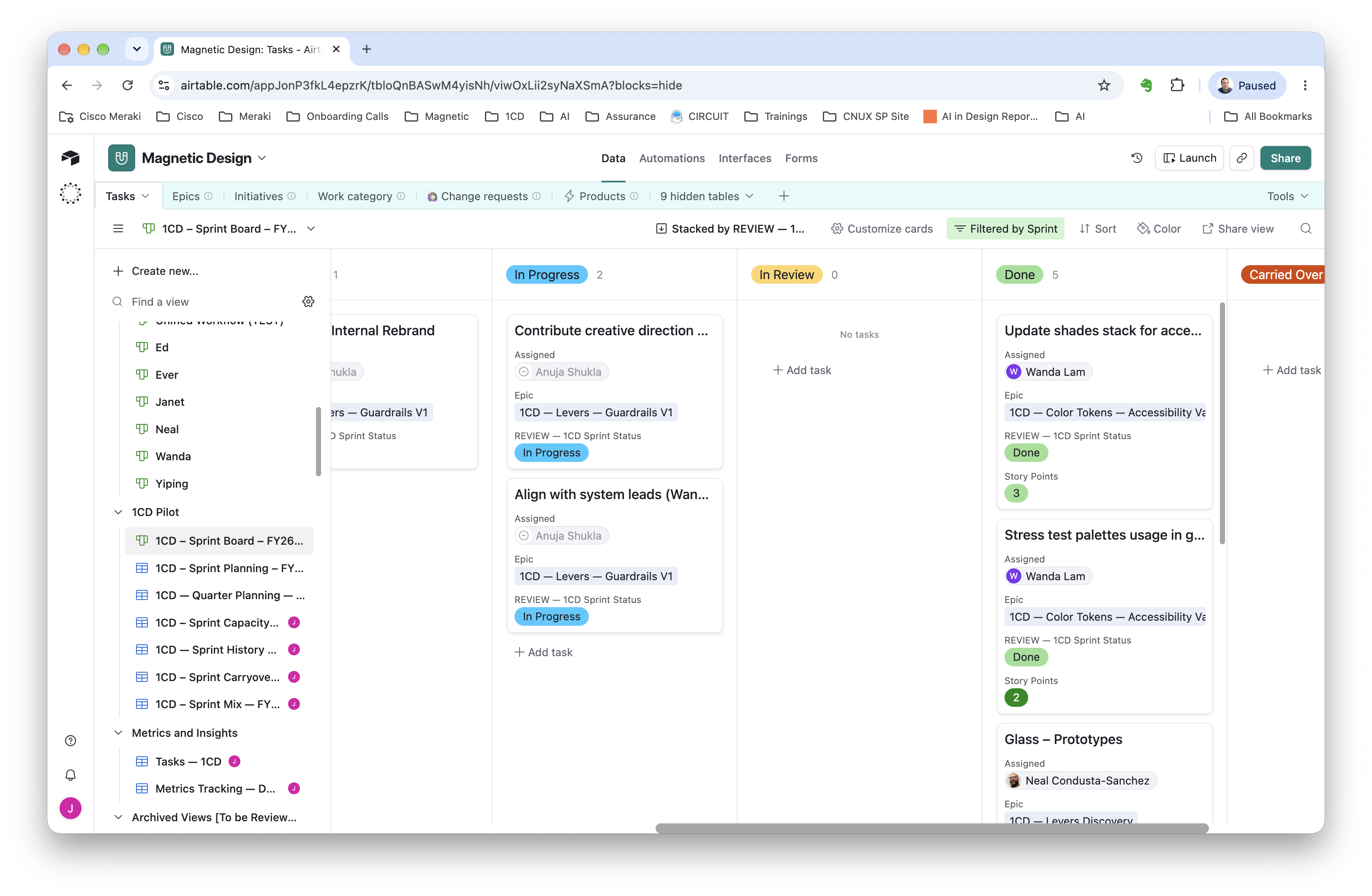Add task in In Progress column

pyautogui.click(x=544, y=652)
